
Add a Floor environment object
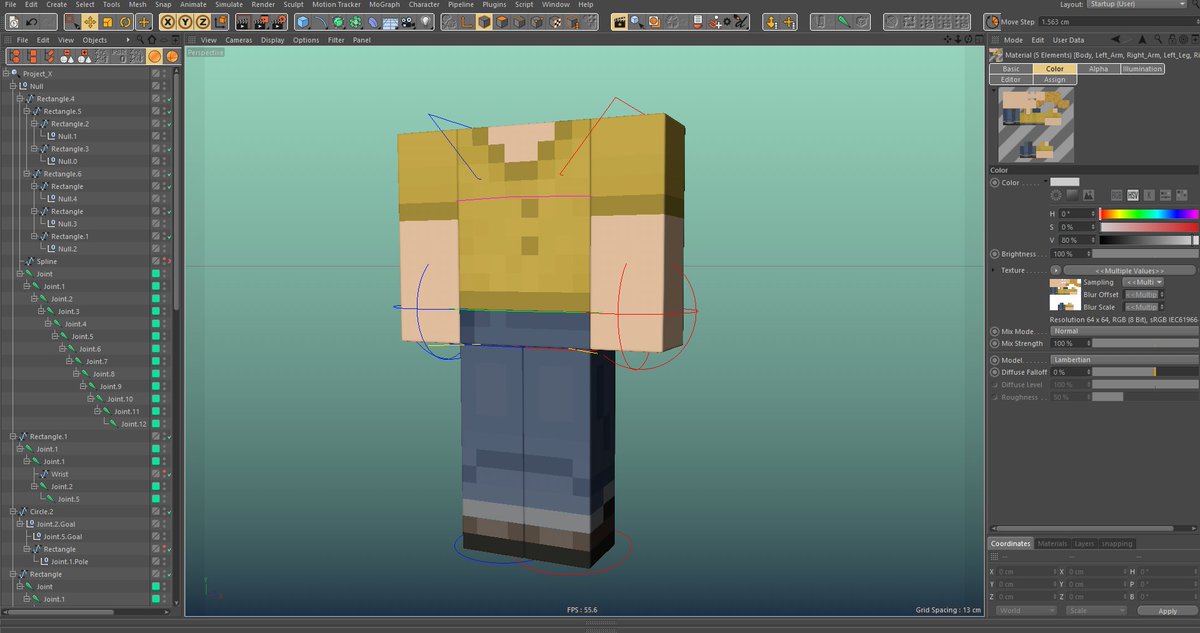tap(391, 21)
